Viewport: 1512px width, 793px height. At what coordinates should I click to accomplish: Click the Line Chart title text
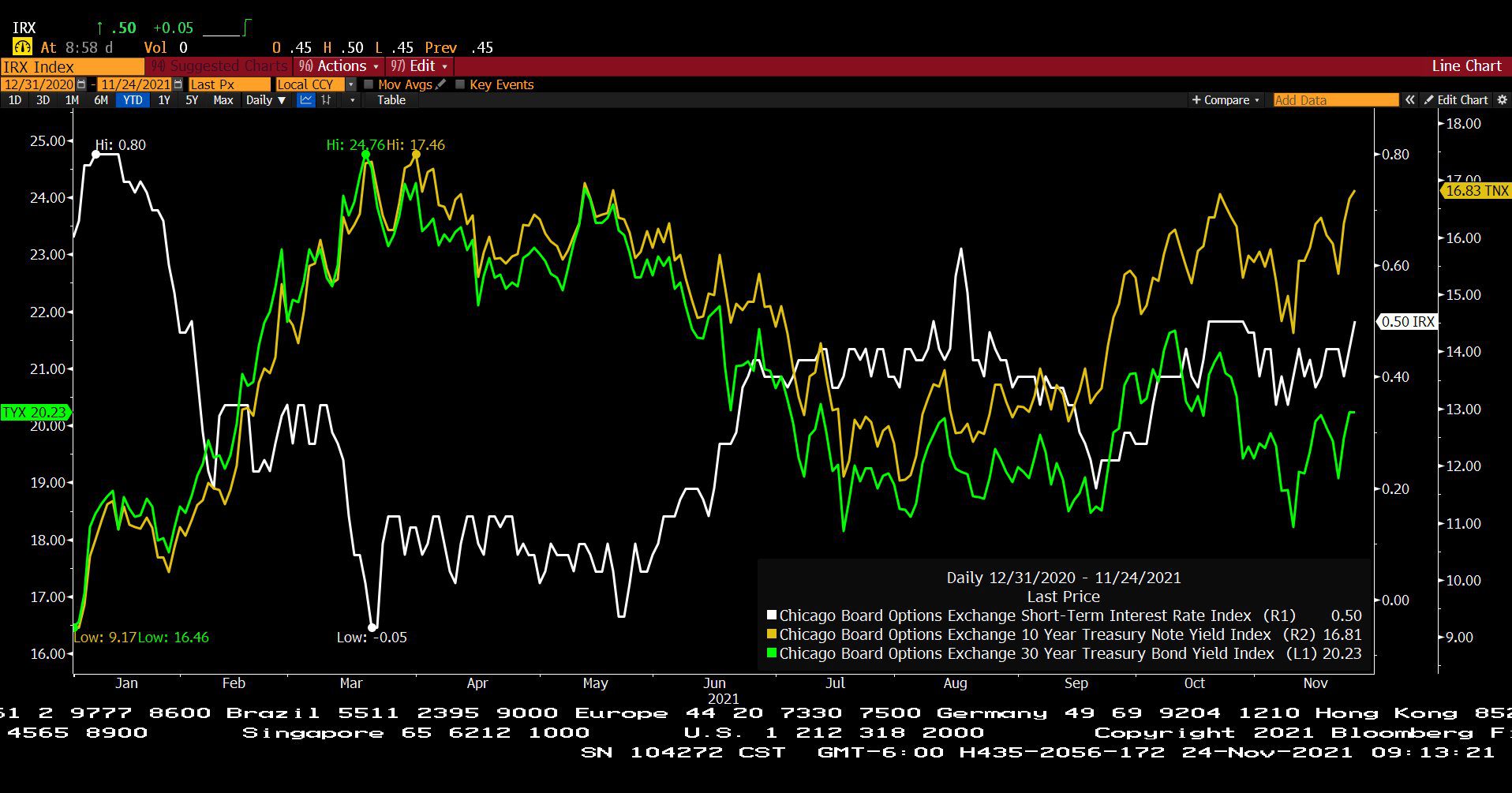[1467, 66]
